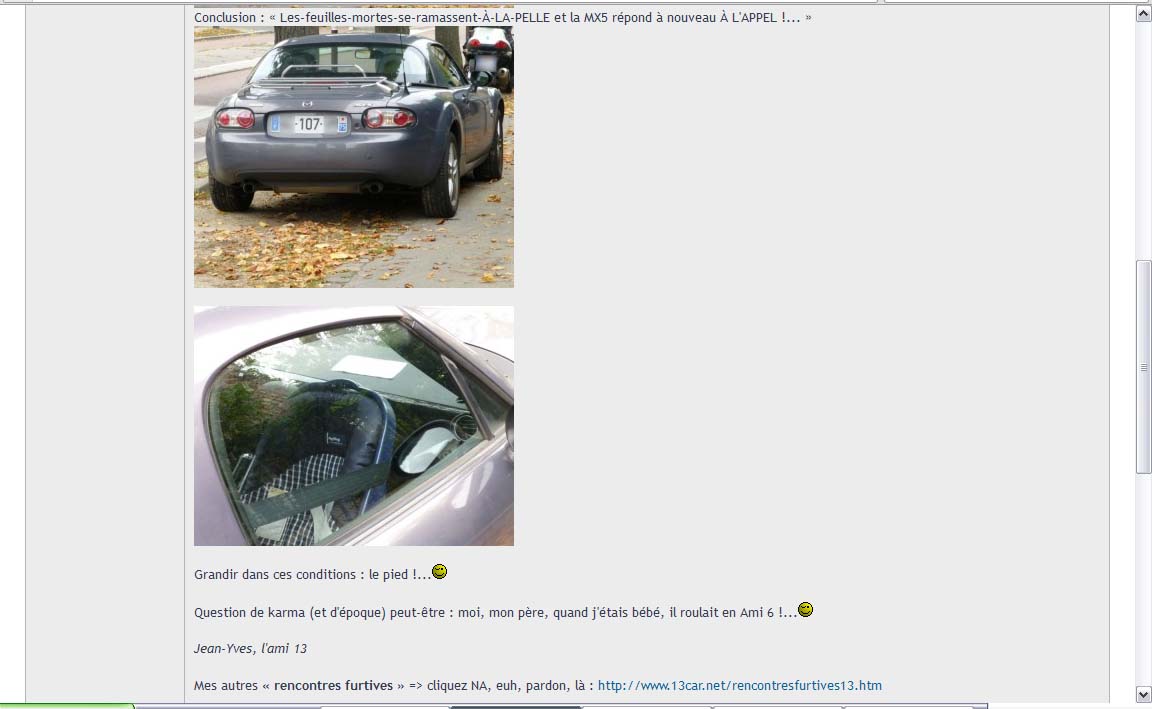Click the photo of the baby car seat
This screenshot has height=709, width=1152.
[353, 426]
